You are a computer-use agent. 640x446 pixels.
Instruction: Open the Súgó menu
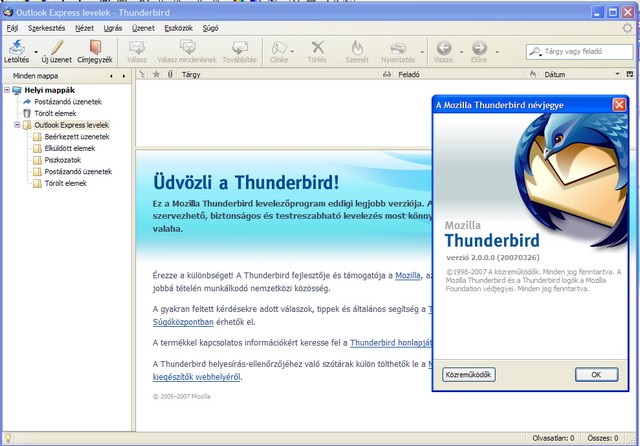210,28
